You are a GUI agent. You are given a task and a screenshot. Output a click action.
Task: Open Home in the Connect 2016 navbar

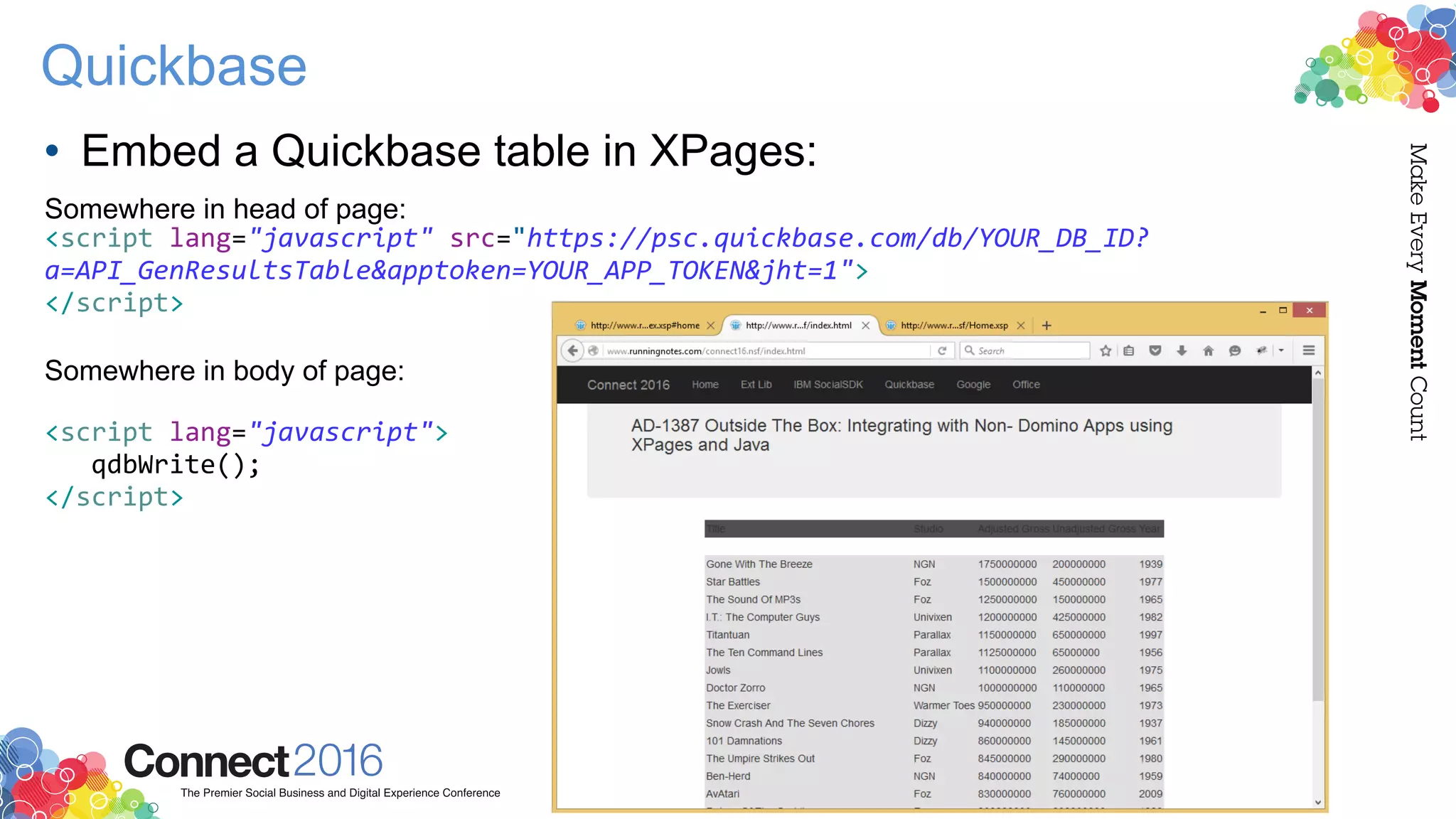(705, 385)
